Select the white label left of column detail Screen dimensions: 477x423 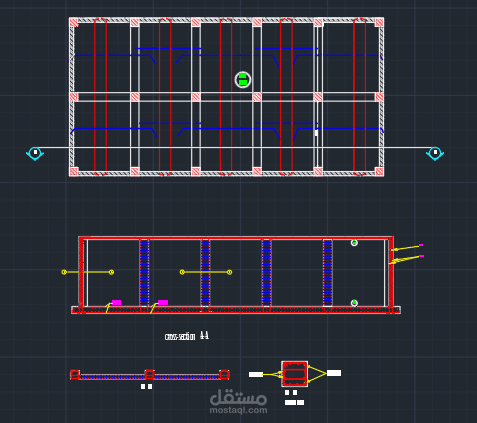[256, 375]
